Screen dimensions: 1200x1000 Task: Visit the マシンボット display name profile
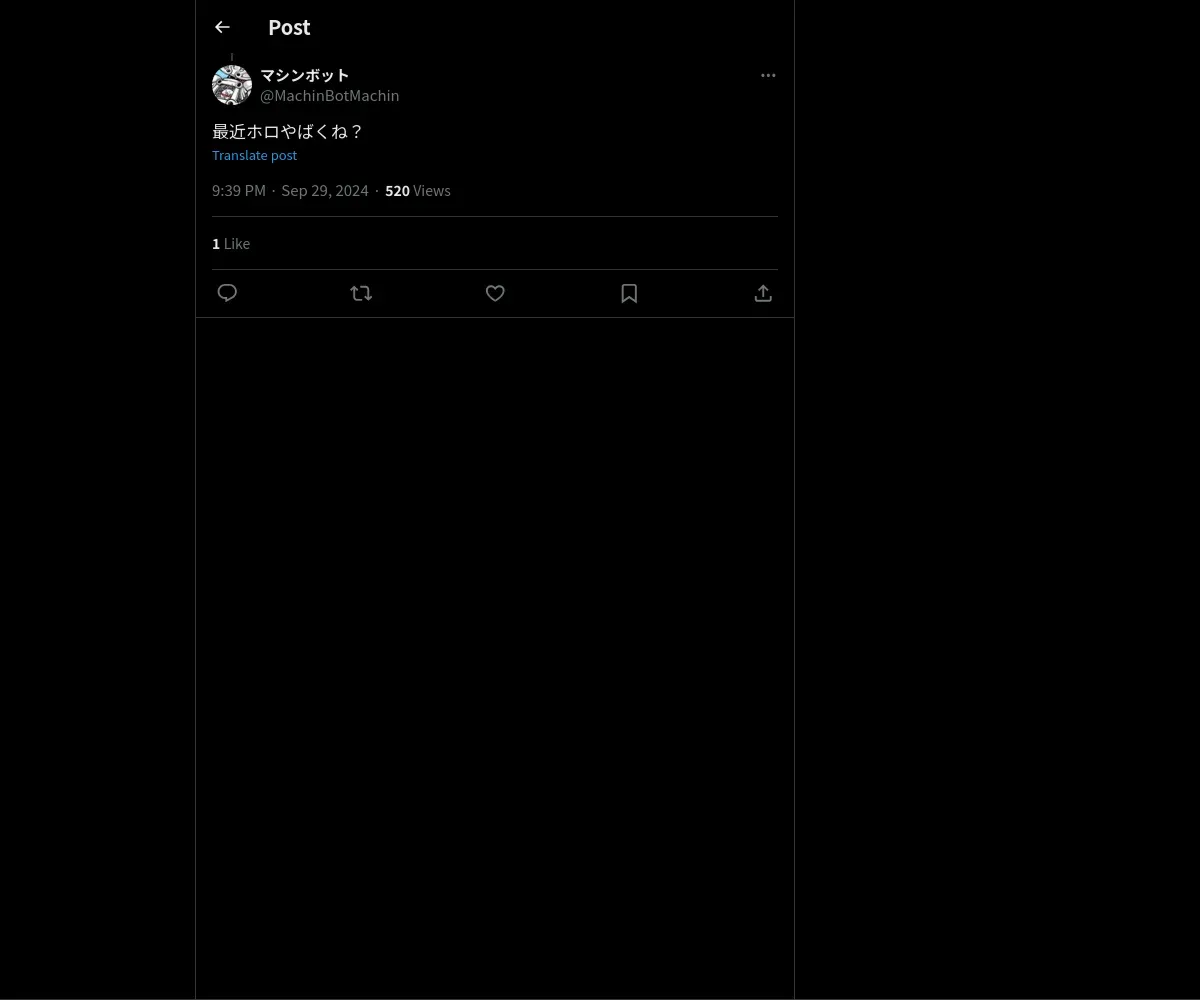(305, 75)
